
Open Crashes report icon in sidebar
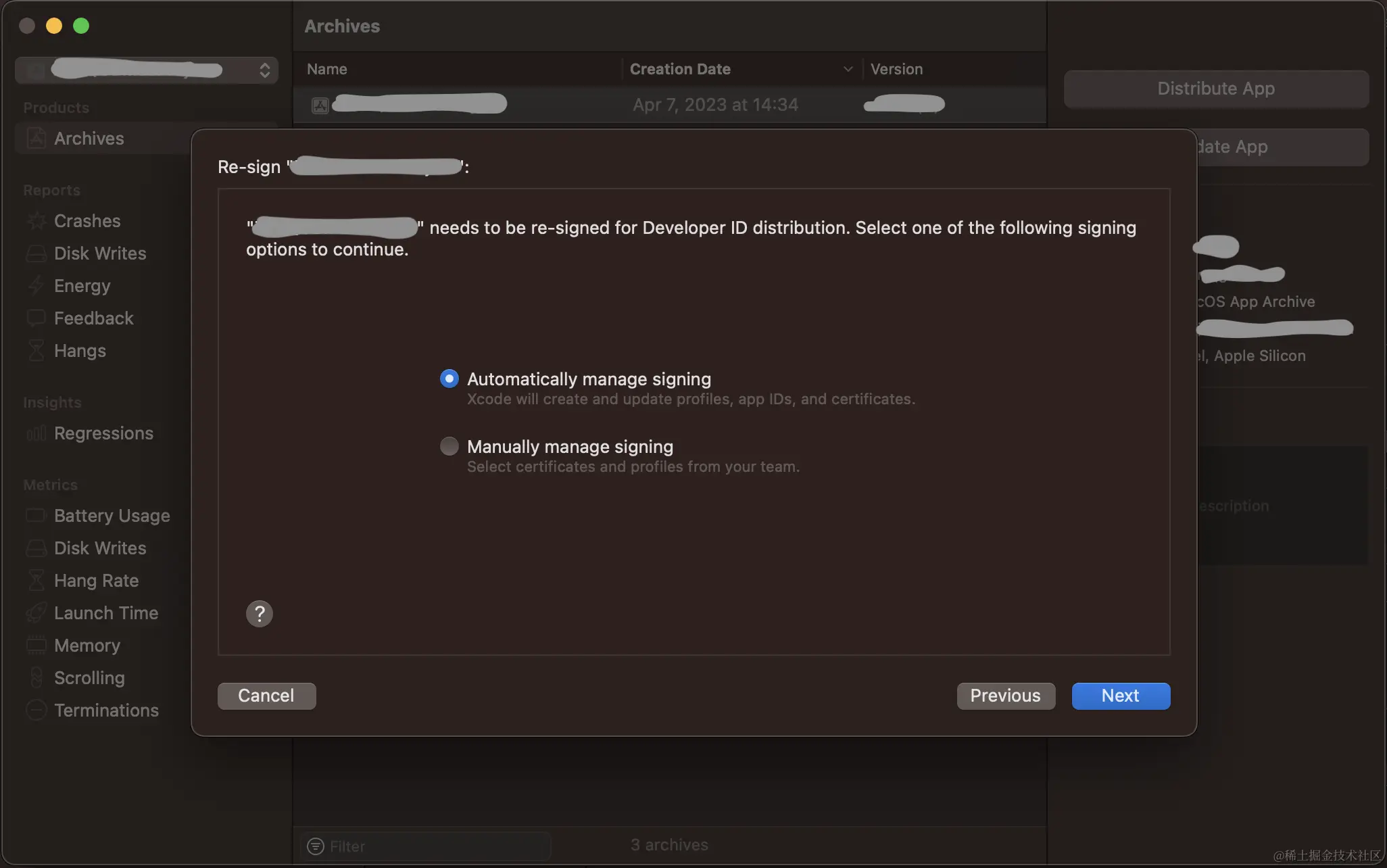coord(36,221)
